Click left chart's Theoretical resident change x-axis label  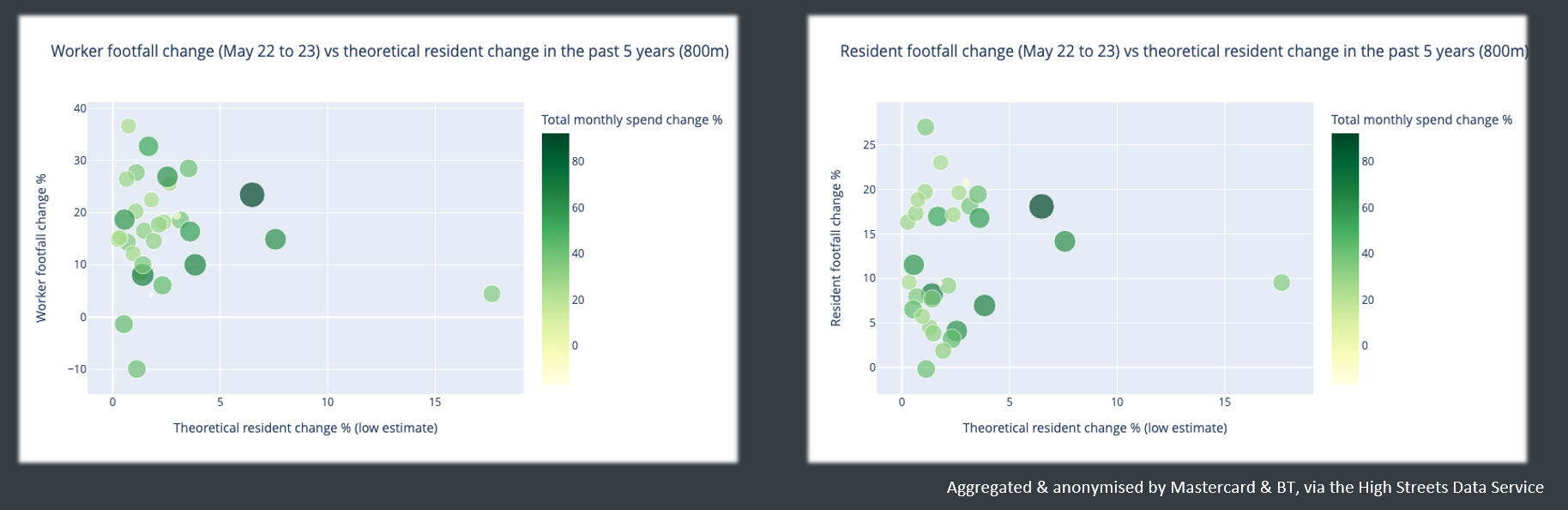coord(305,428)
